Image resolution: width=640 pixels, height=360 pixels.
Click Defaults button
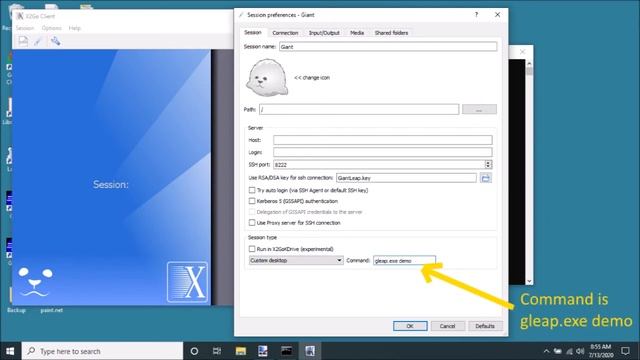(x=484, y=326)
